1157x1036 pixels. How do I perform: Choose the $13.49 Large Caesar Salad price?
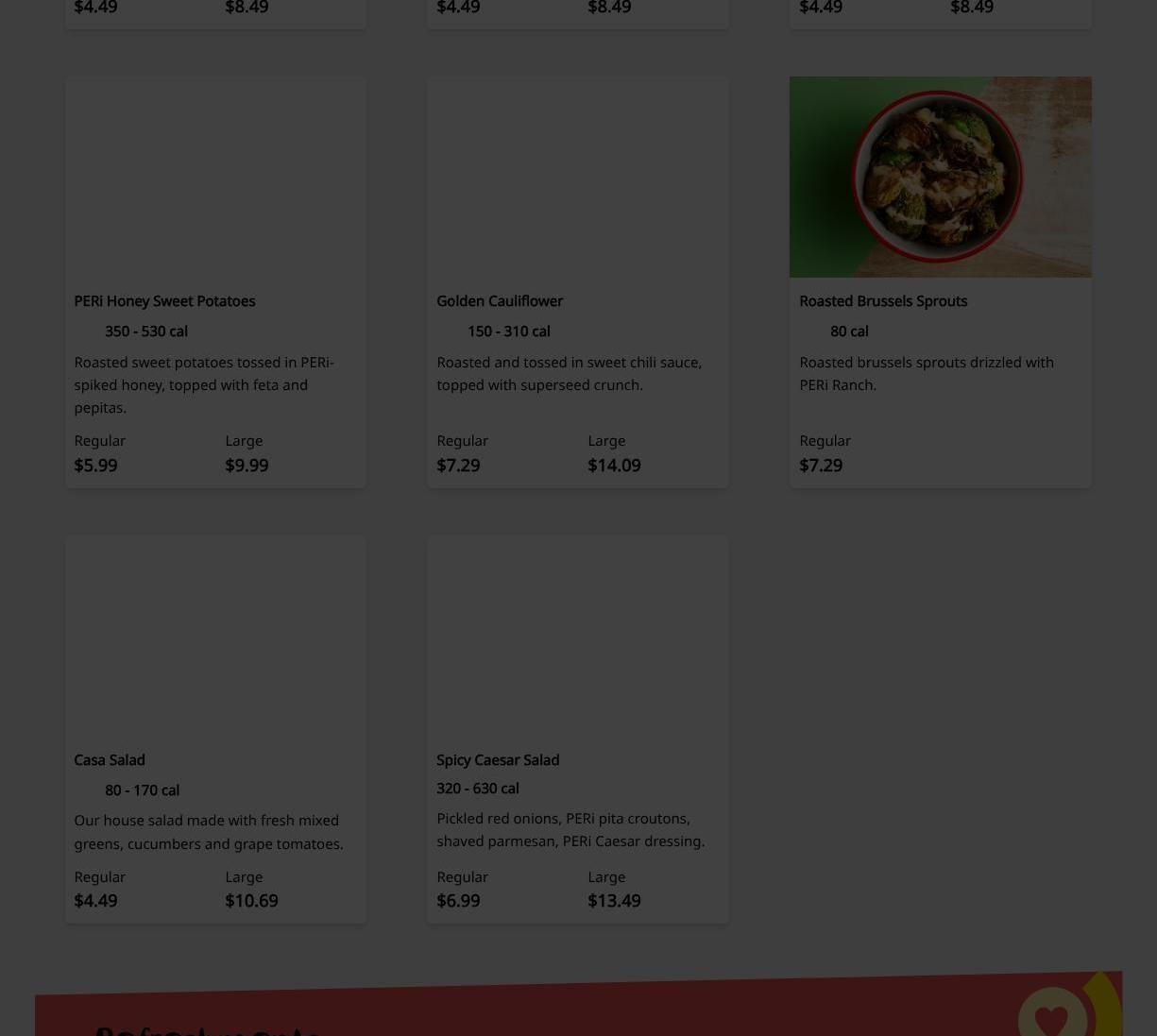pyautogui.click(x=614, y=900)
